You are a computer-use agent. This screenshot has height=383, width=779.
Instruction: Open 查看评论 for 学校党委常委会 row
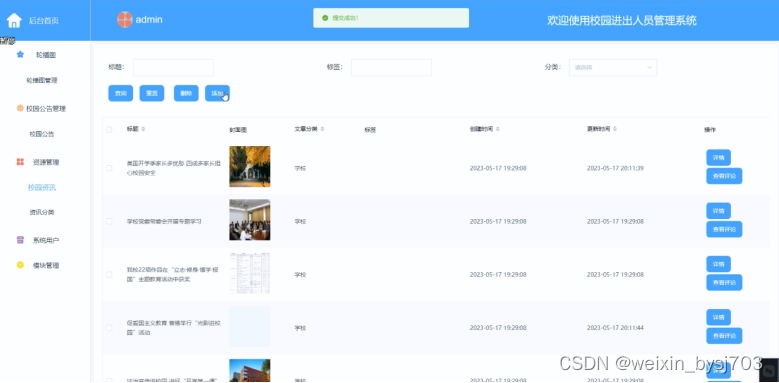point(724,229)
